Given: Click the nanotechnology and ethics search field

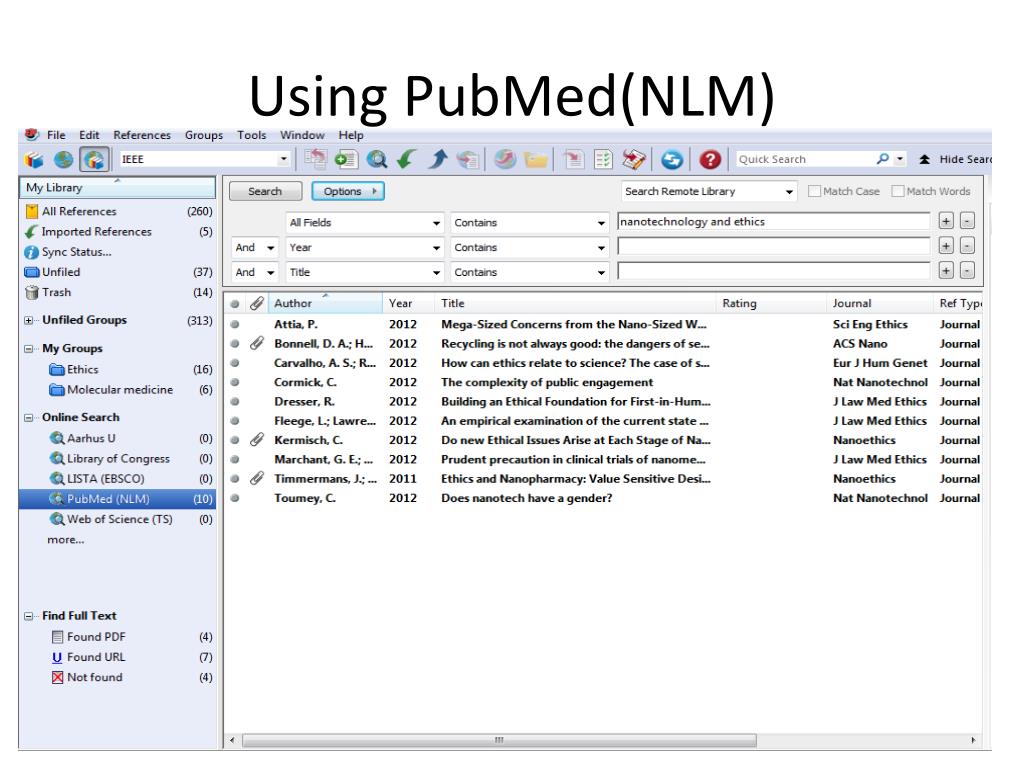Looking at the screenshot, I should (x=774, y=221).
